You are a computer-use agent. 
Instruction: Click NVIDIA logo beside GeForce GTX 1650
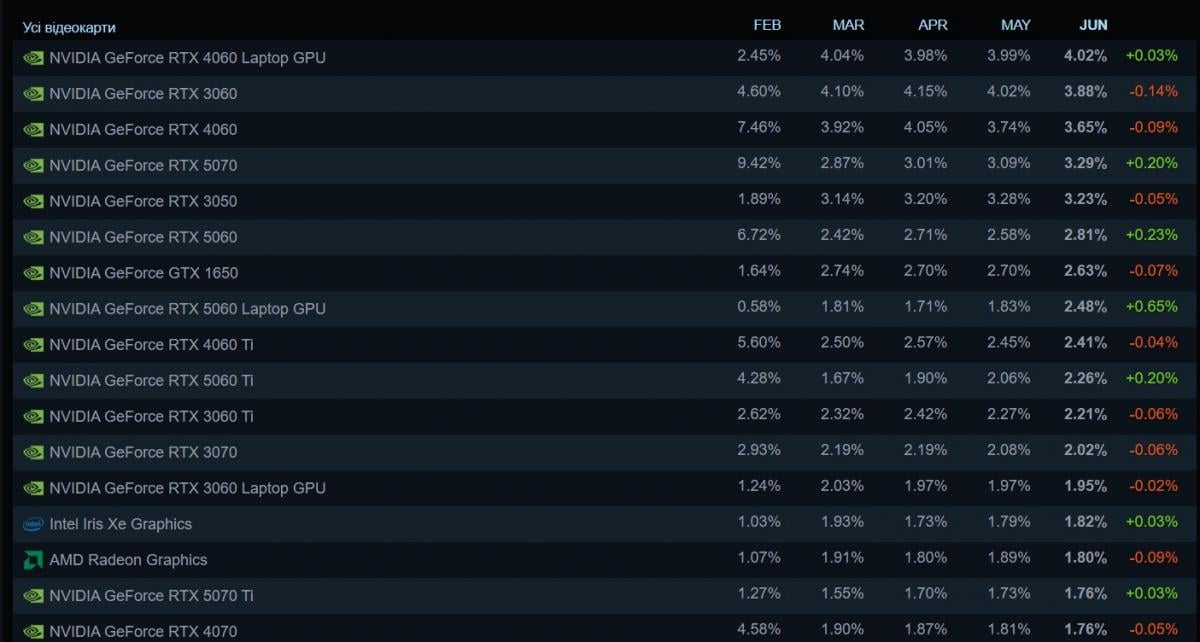33,273
